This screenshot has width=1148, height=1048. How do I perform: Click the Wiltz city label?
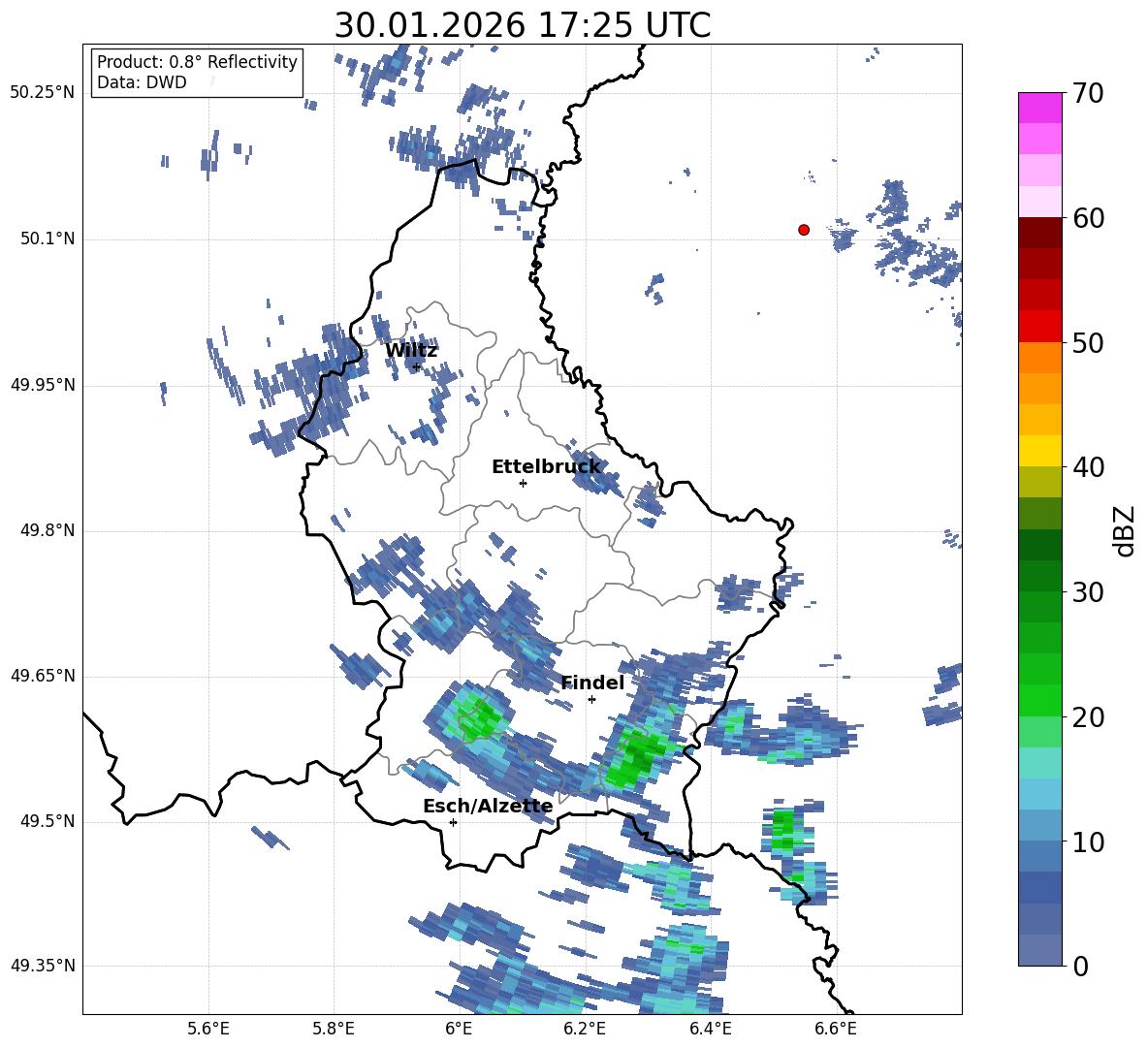[411, 351]
